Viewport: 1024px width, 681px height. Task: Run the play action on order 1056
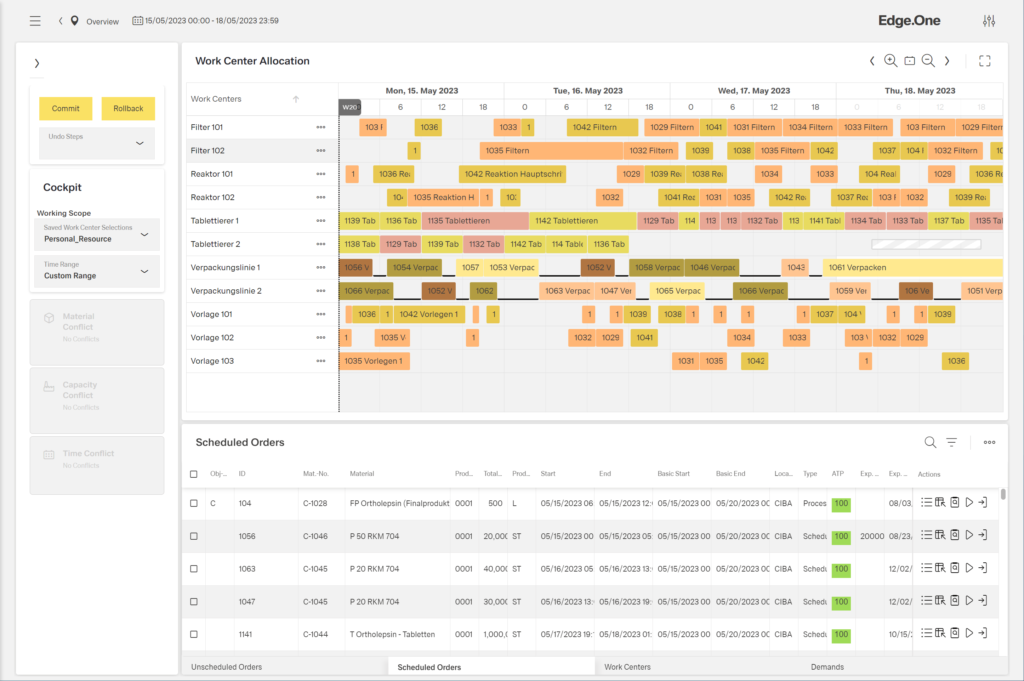pos(969,536)
